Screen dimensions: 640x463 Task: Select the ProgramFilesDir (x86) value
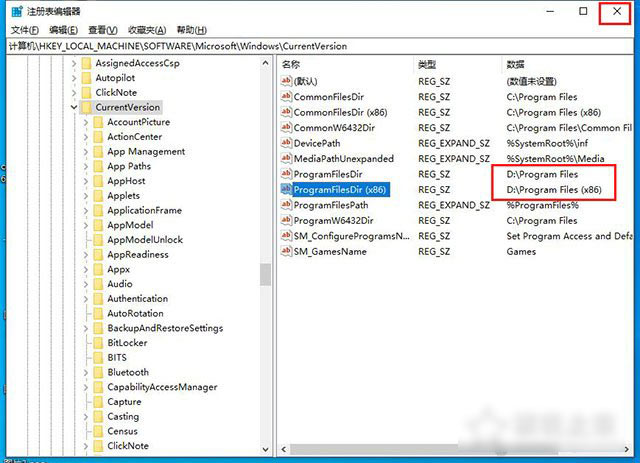(x=340, y=189)
